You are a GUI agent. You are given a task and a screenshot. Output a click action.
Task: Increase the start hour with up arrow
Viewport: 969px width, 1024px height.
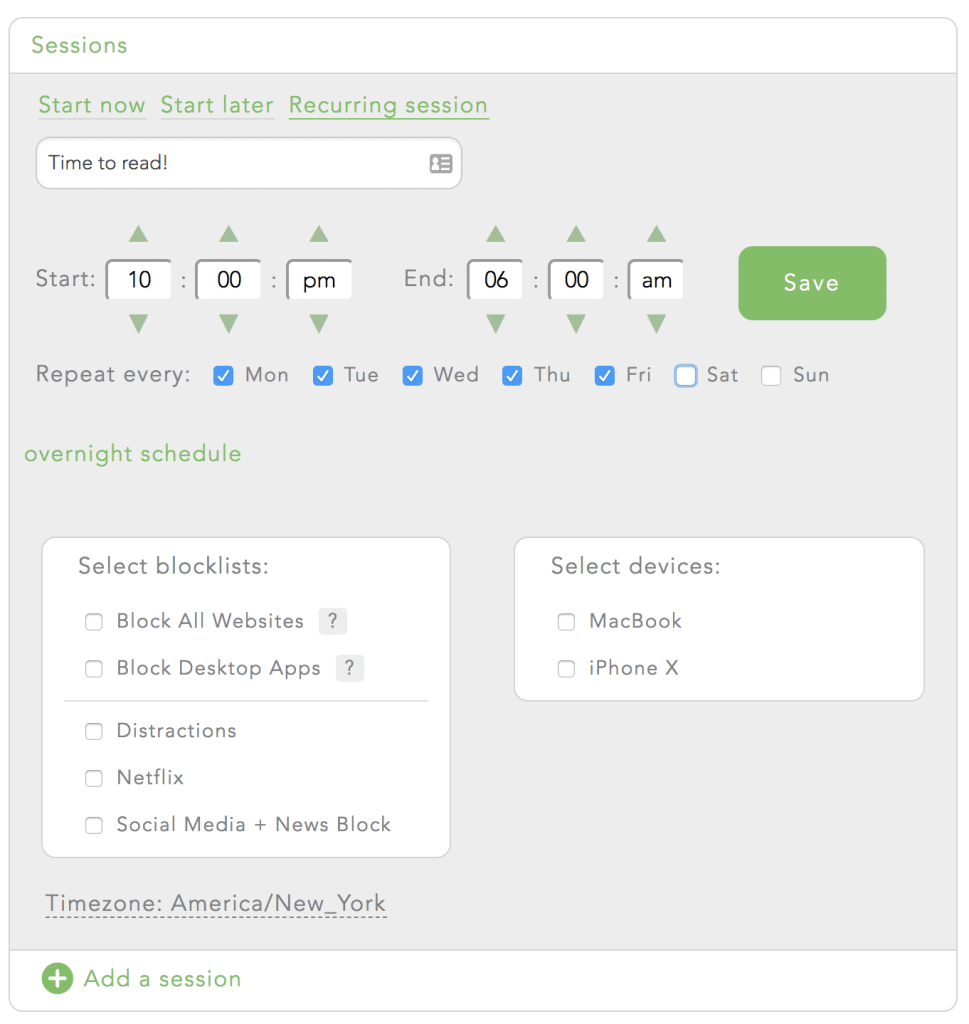coord(139,234)
